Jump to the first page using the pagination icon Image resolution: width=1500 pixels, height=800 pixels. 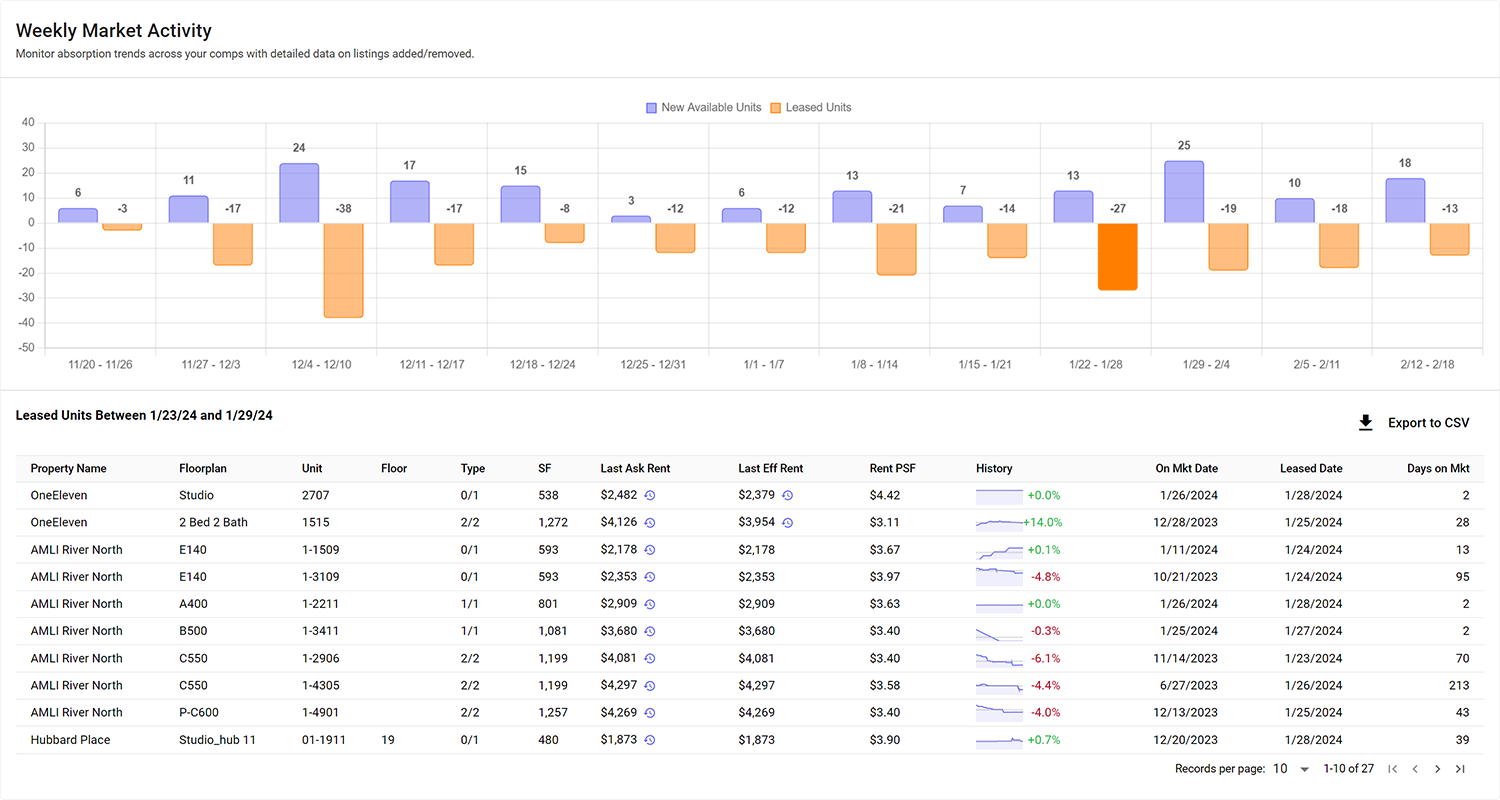click(1393, 769)
